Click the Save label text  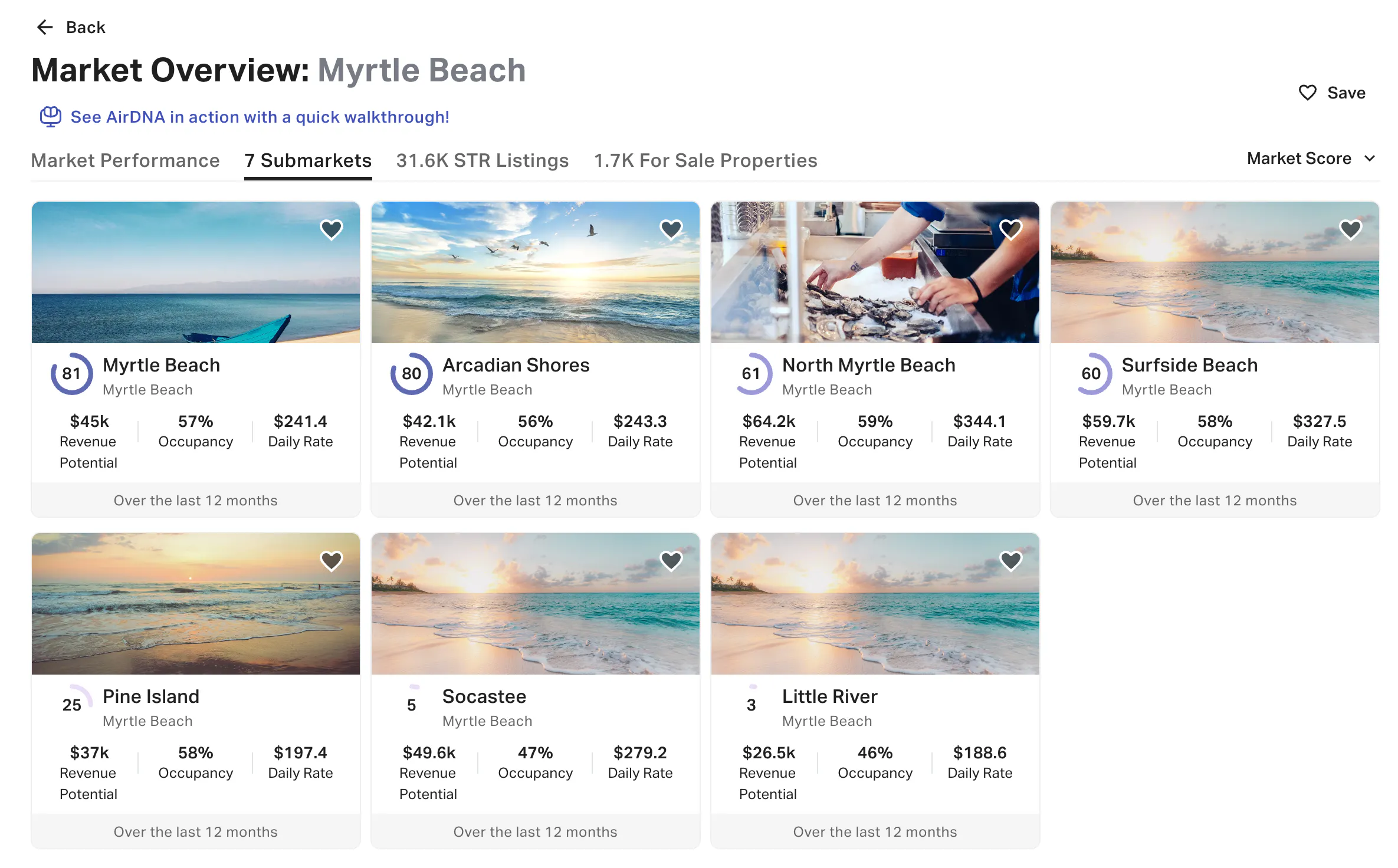coord(1346,93)
